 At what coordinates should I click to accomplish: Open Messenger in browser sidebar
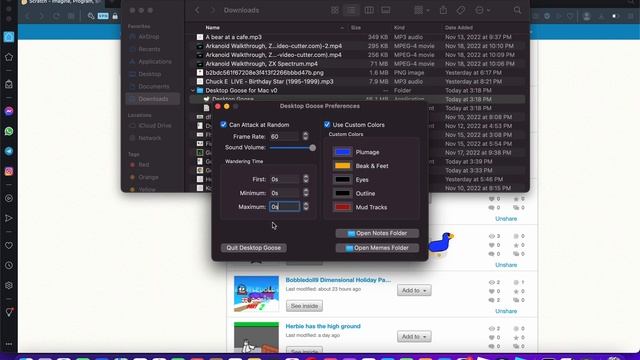(x=9, y=111)
